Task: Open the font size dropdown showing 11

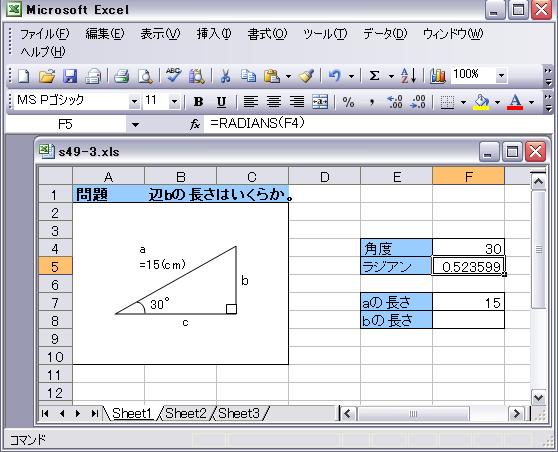Action: 174,102
